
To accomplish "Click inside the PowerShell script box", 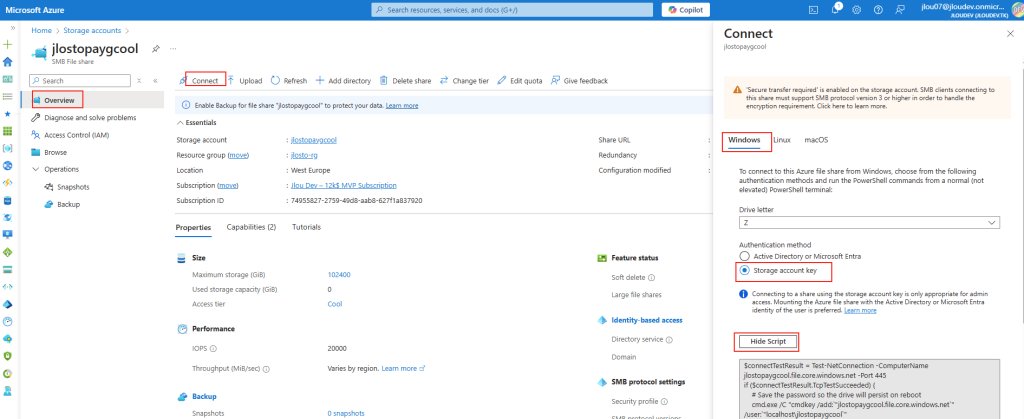I will tap(869, 389).
